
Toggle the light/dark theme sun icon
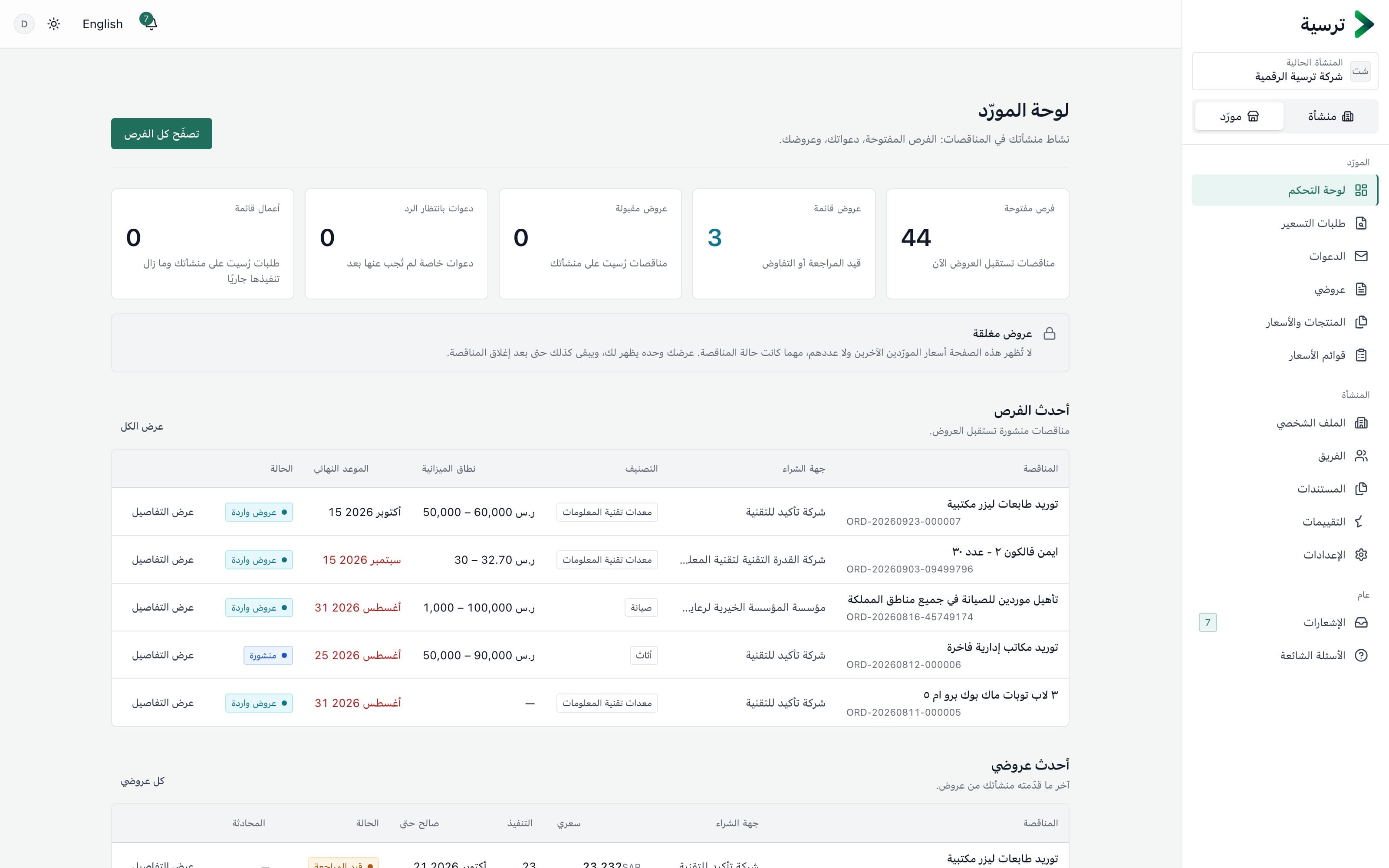tap(54, 24)
